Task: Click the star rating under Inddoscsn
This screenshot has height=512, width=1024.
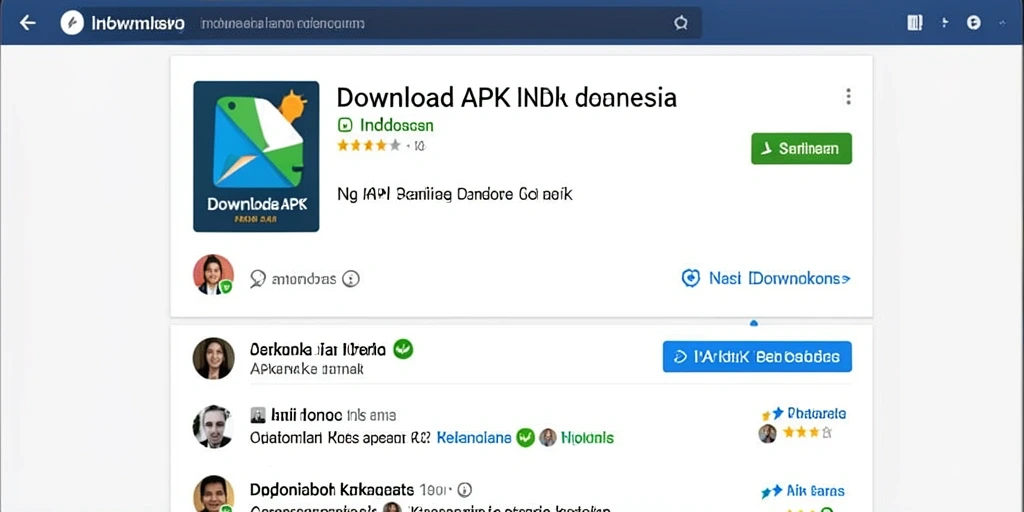Action: (368, 145)
